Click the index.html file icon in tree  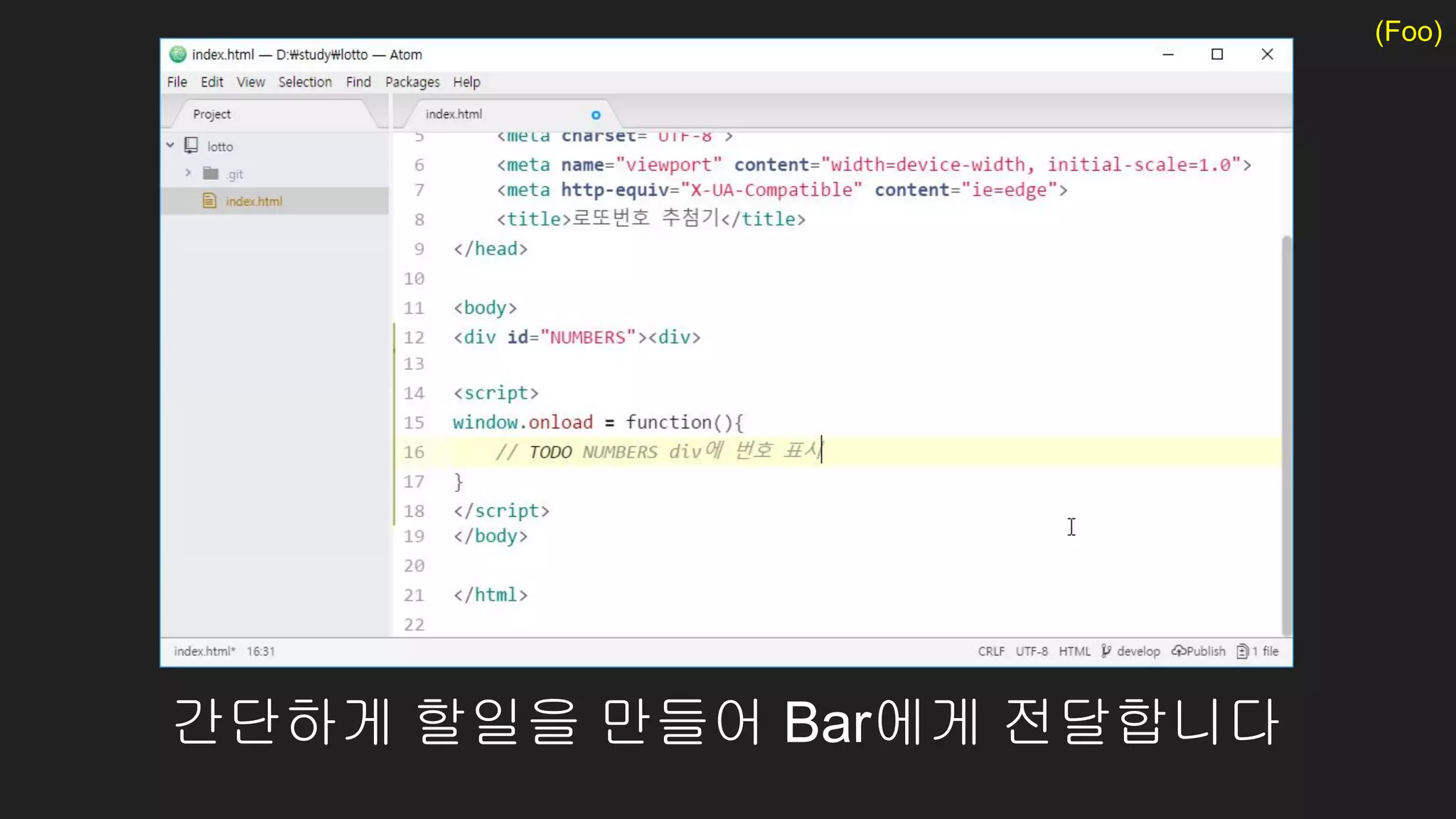[210, 200]
